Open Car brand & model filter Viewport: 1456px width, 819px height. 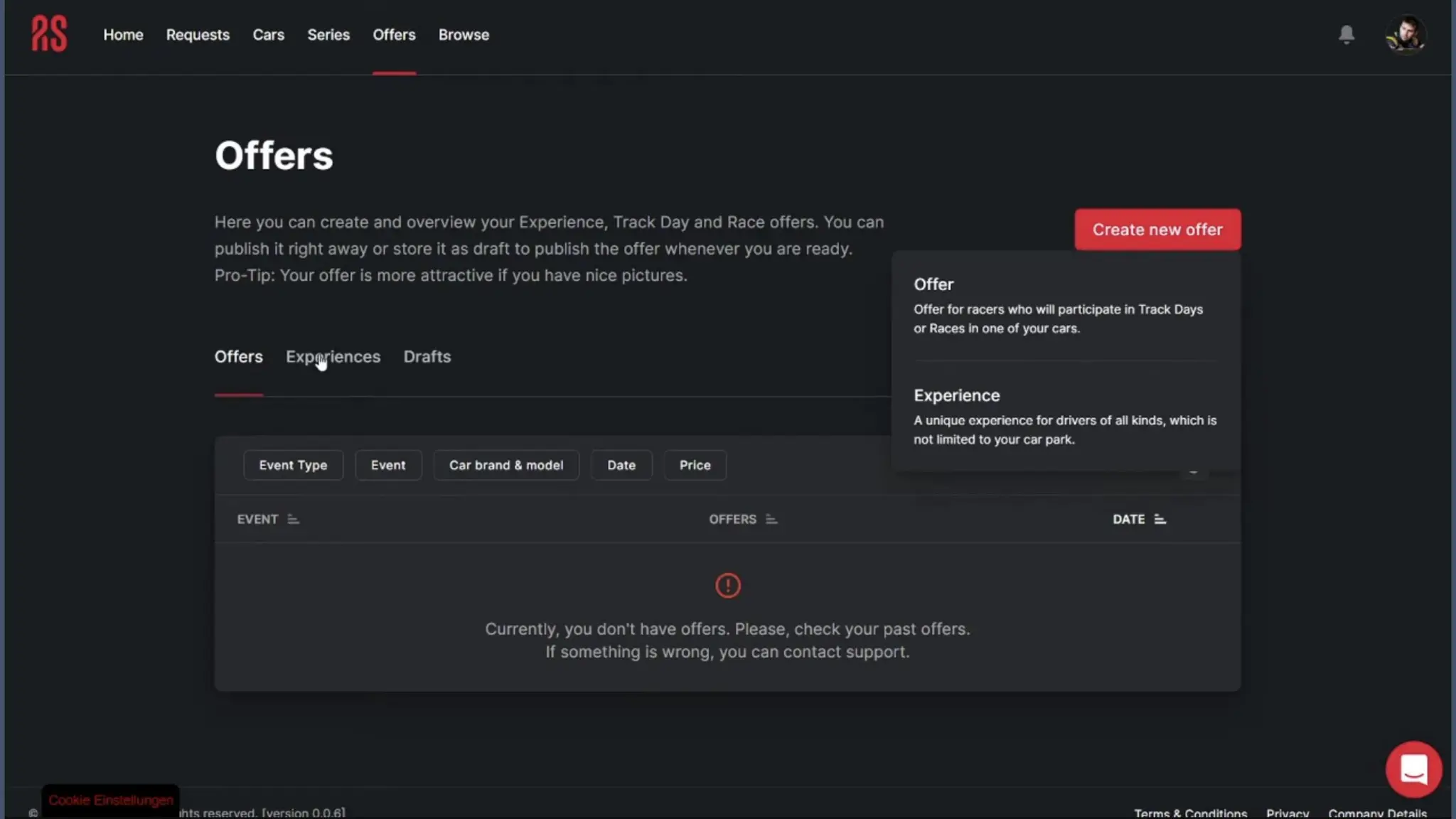[506, 465]
